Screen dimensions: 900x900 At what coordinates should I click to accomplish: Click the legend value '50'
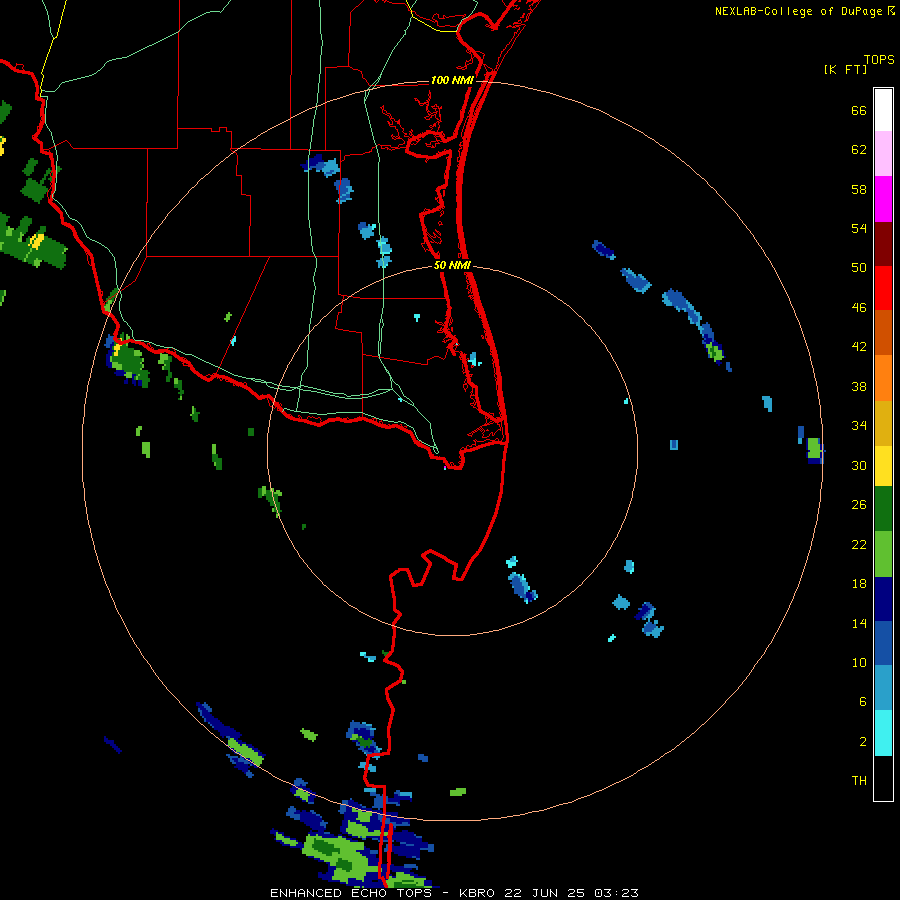point(859,268)
